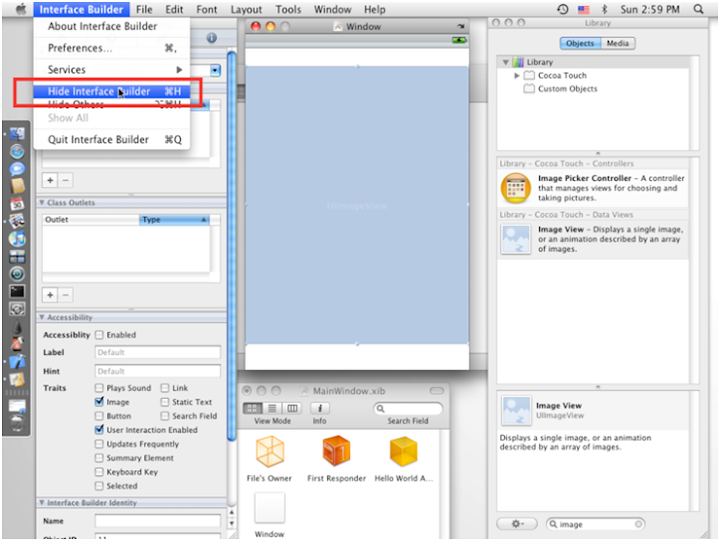
Task: Enable the Plays Sound trait
Action: click(99, 388)
